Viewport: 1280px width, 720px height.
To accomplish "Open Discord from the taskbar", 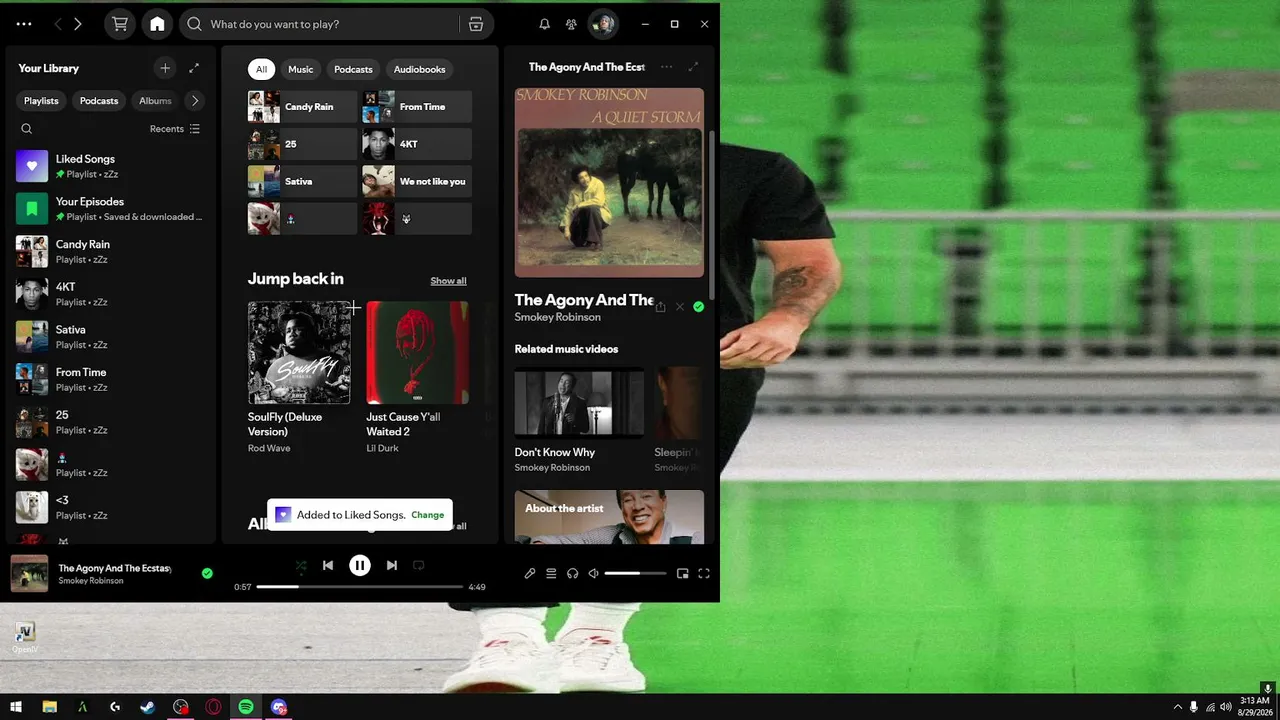I will 279,707.
